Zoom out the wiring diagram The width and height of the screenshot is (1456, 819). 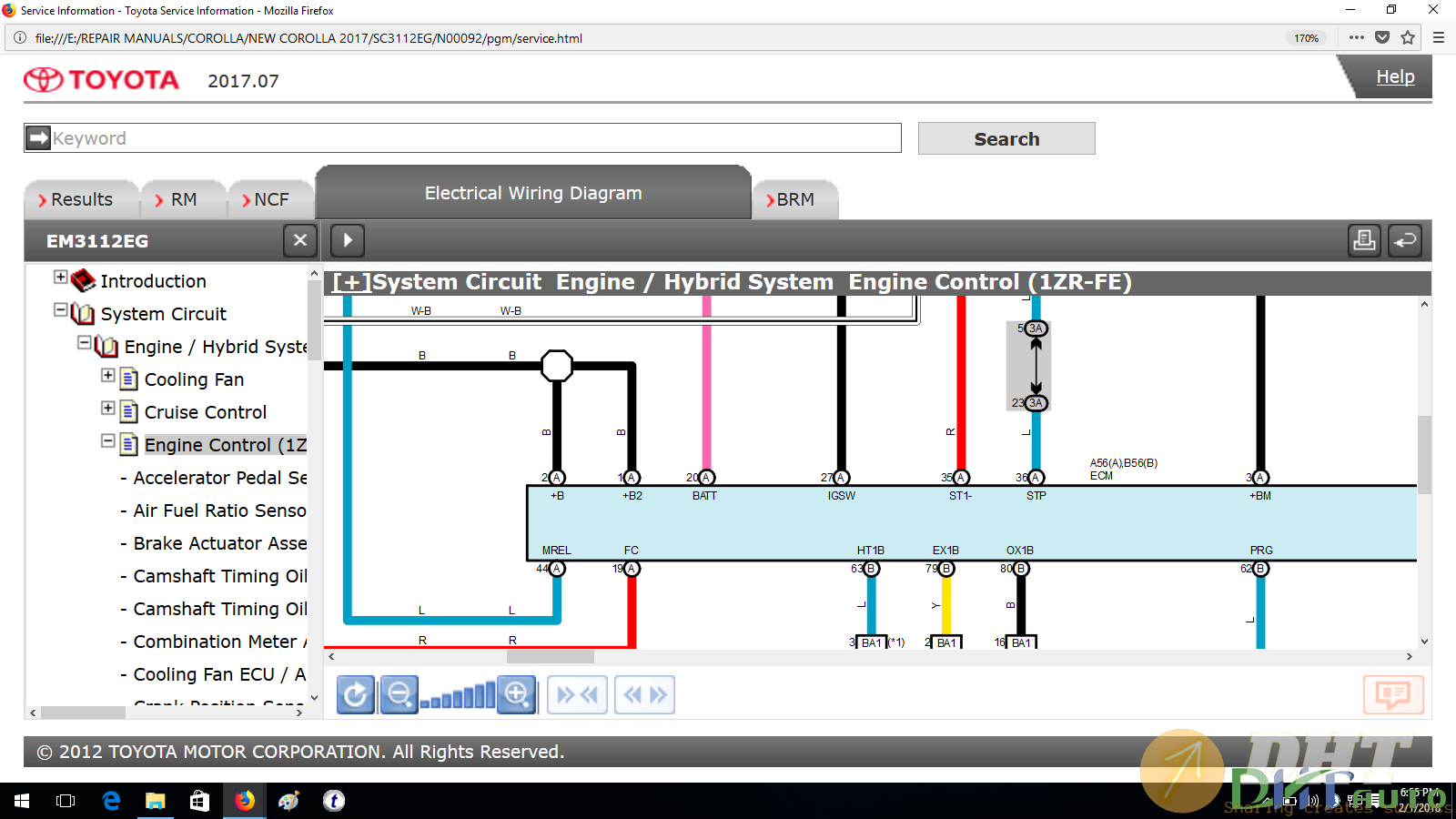pos(399,695)
